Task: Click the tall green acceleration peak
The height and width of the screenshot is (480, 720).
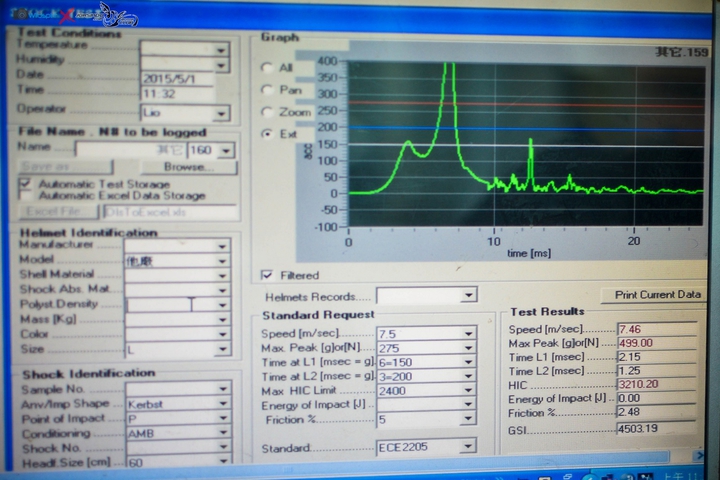Action: (449, 115)
